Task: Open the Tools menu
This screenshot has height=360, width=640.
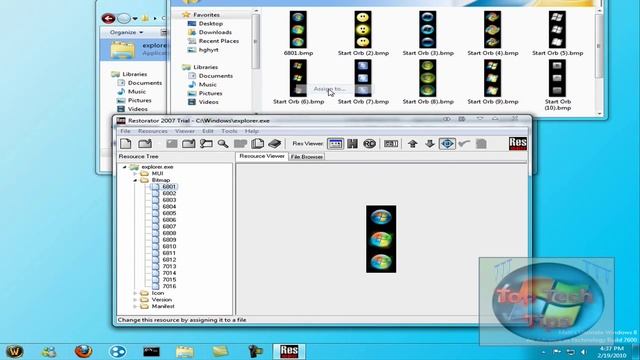Action: 229,131
